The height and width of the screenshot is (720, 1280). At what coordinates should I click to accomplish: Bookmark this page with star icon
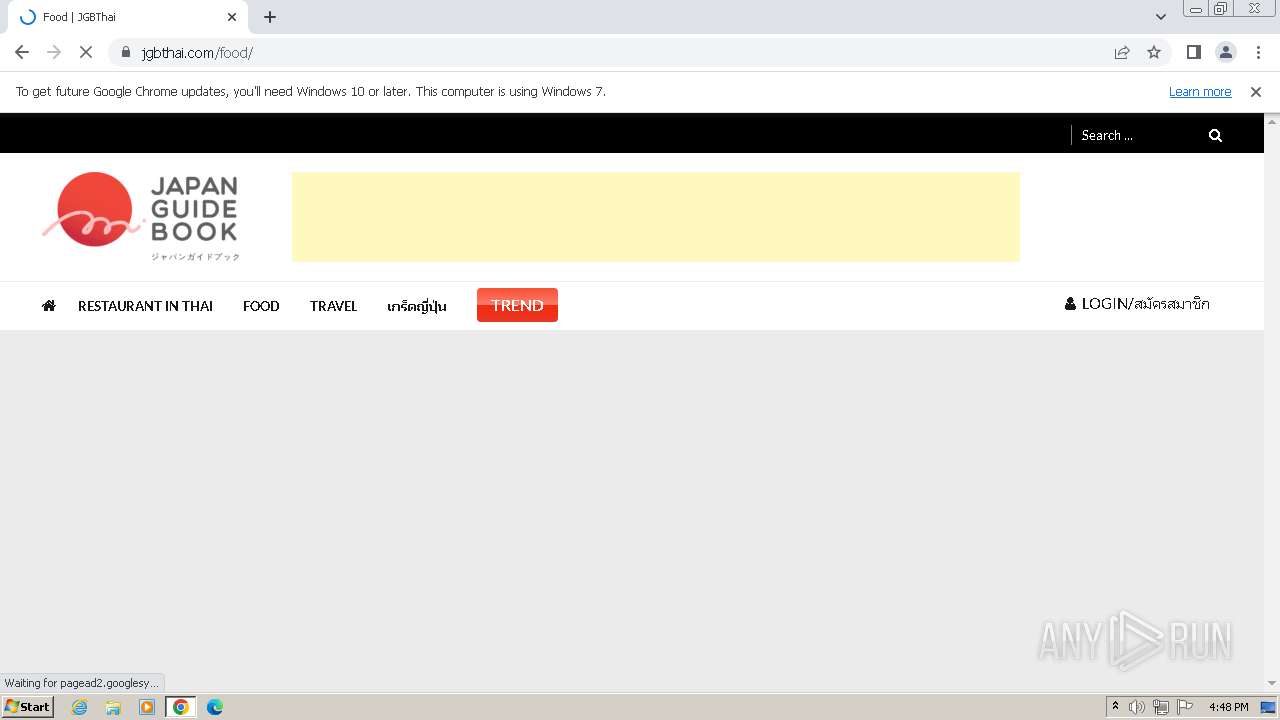(x=1154, y=52)
